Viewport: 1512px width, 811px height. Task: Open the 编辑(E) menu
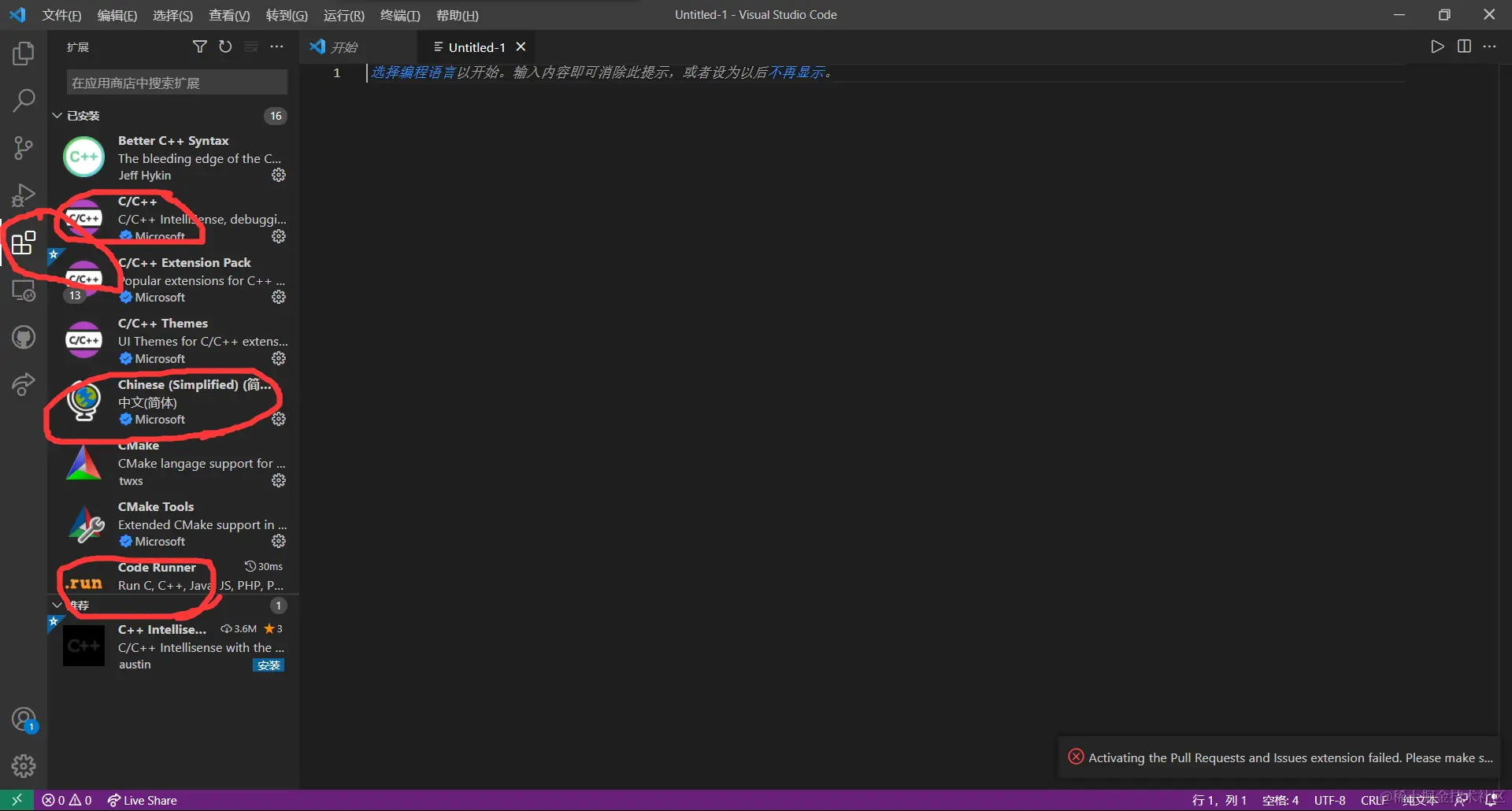[117, 15]
